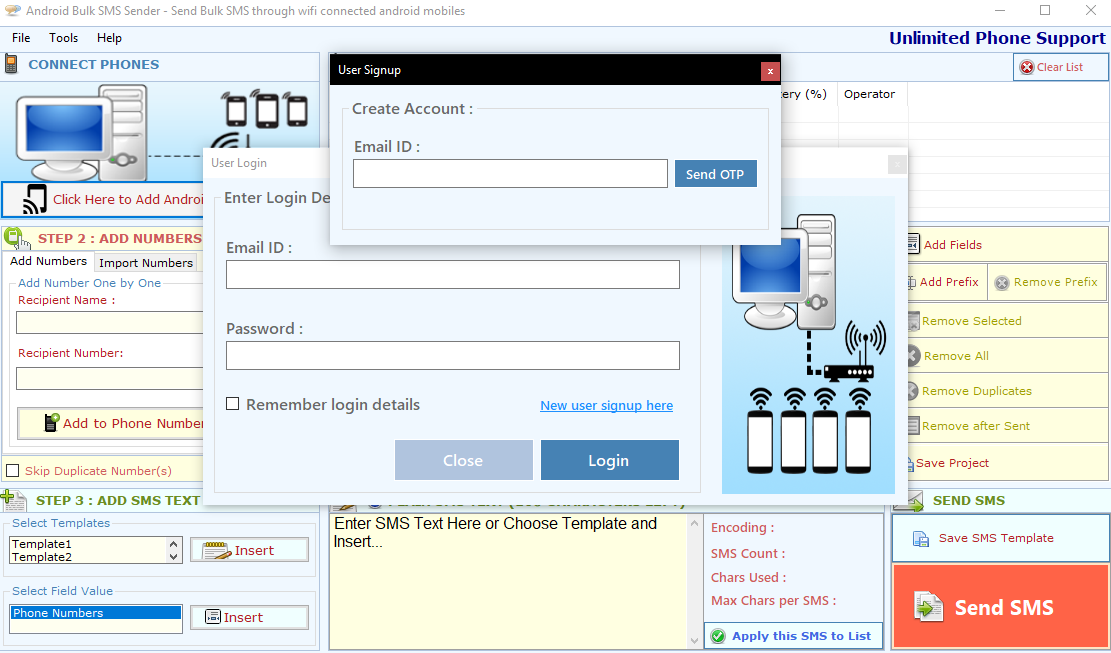This screenshot has height=653, width=1111.
Task: Click the Insert template icon button
Action: coord(217,550)
